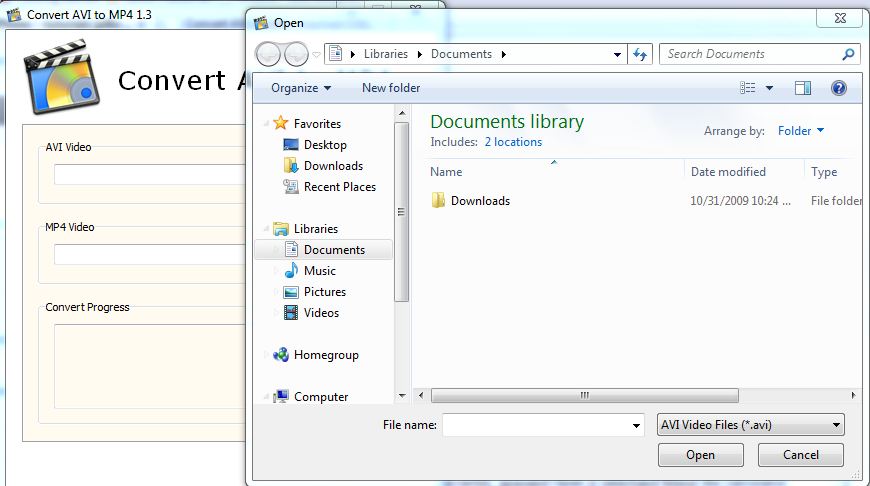This screenshot has height=486, width=870.
Task: Select Documents in the address breadcrumb
Action: click(x=461, y=54)
